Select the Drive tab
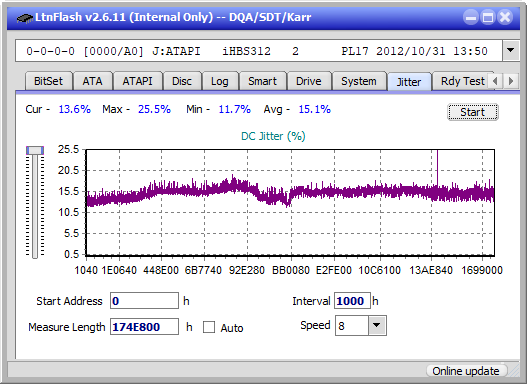This screenshot has width=527, height=384. pyautogui.click(x=309, y=81)
